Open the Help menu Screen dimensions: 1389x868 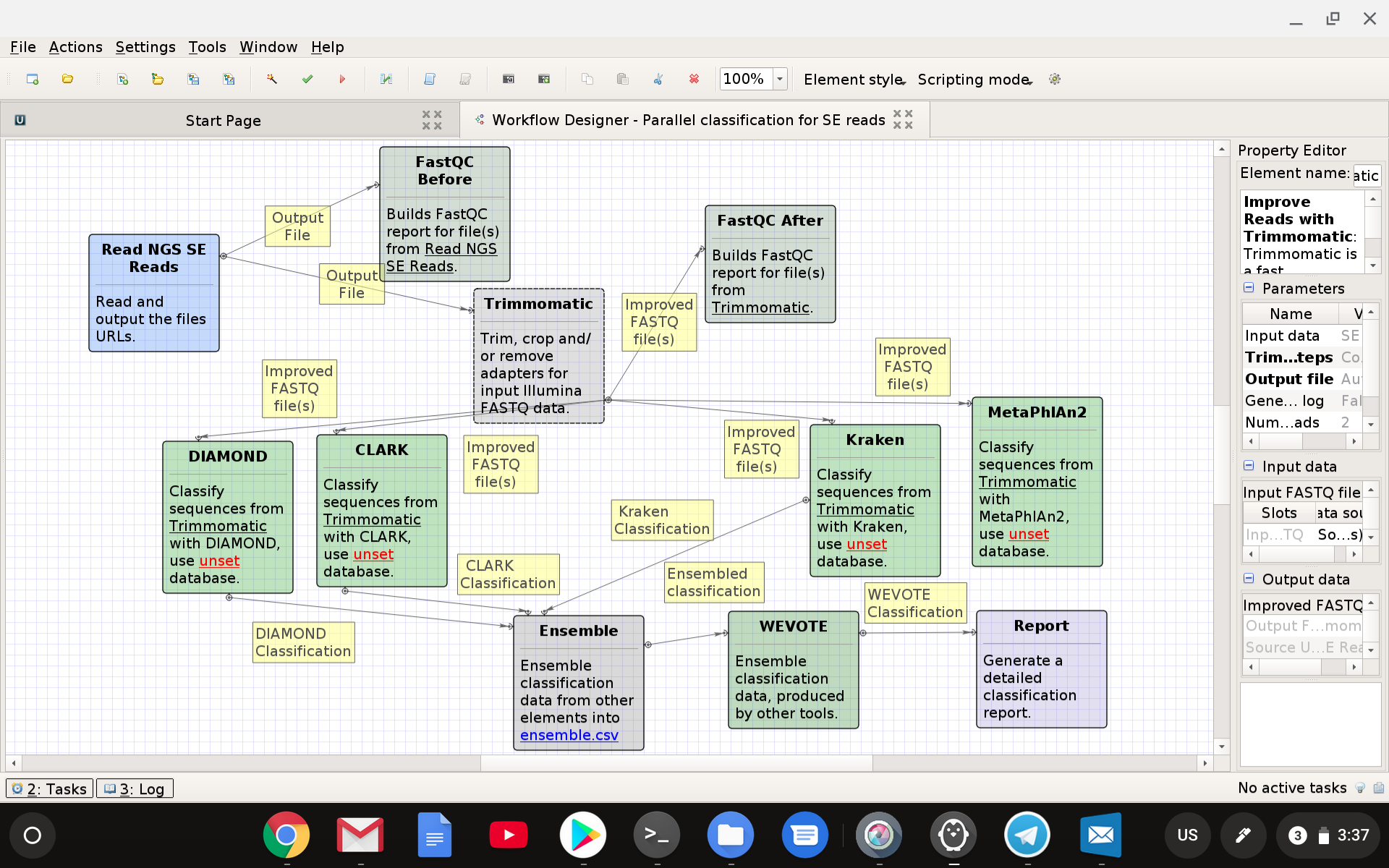pyautogui.click(x=327, y=47)
